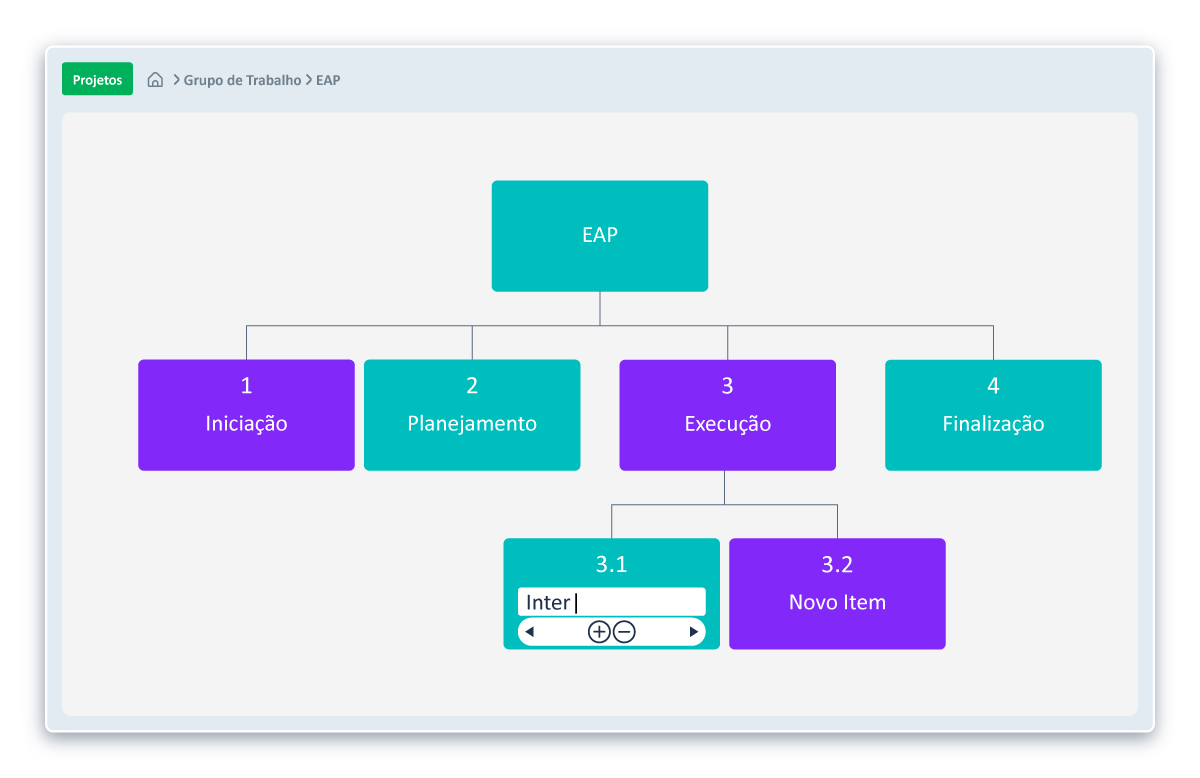Open Grupo de Trabalho breadcrumb
The width and height of the screenshot is (1200, 778).
pos(242,80)
